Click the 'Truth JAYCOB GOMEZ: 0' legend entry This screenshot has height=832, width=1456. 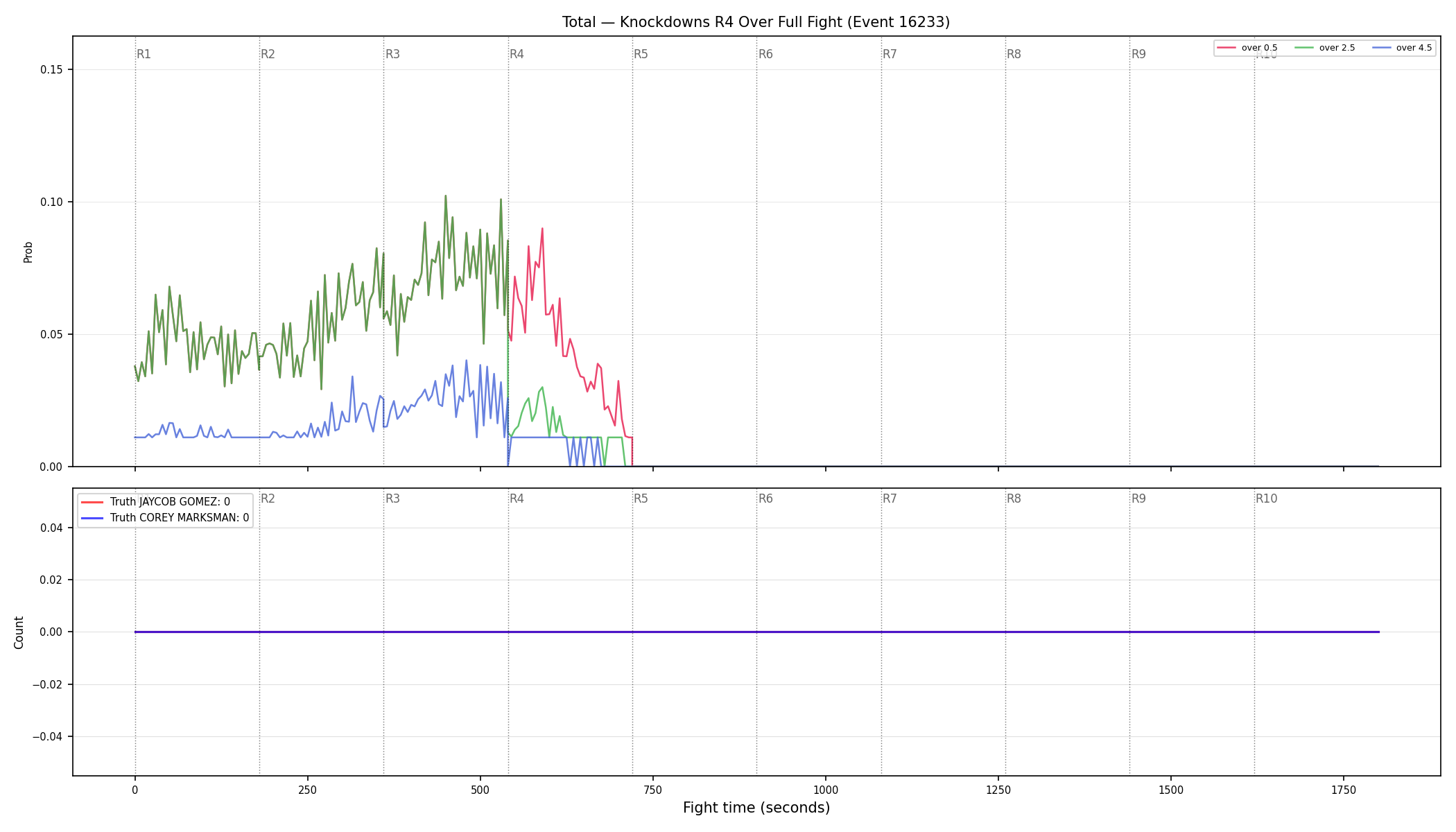click(x=156, y=502)
